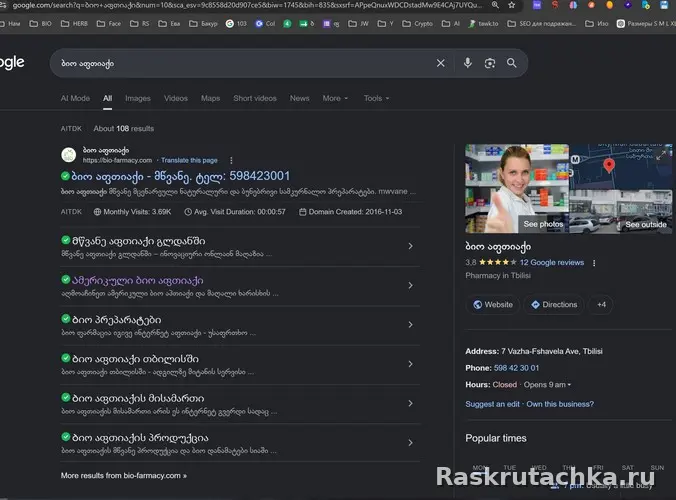This screenshot has height=500, width=676.
Task: Switch to the Videos tab
Action: coord(176,98)
